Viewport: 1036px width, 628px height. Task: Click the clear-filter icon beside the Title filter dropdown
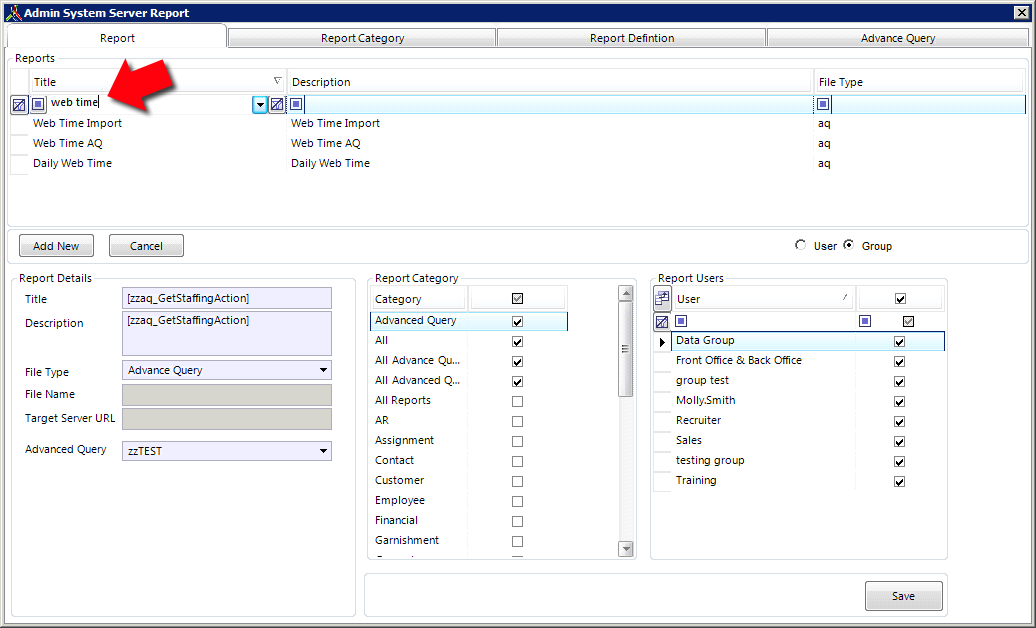pos(277,104)
